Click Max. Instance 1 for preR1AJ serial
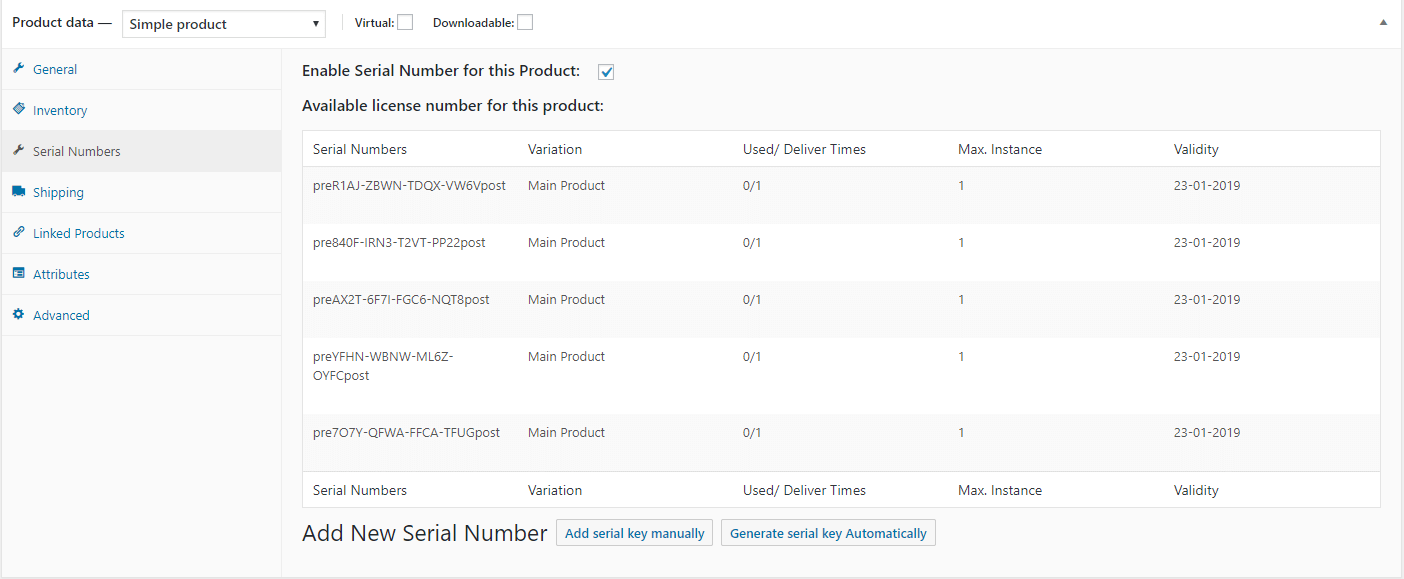 (961, 185)
